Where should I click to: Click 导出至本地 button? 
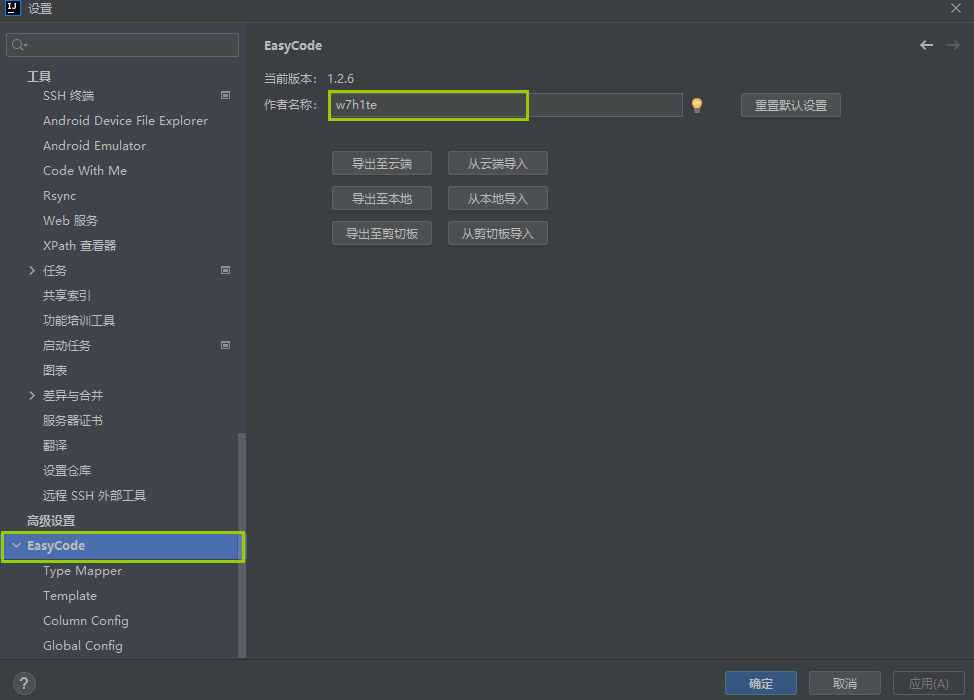tap(382, 199)
